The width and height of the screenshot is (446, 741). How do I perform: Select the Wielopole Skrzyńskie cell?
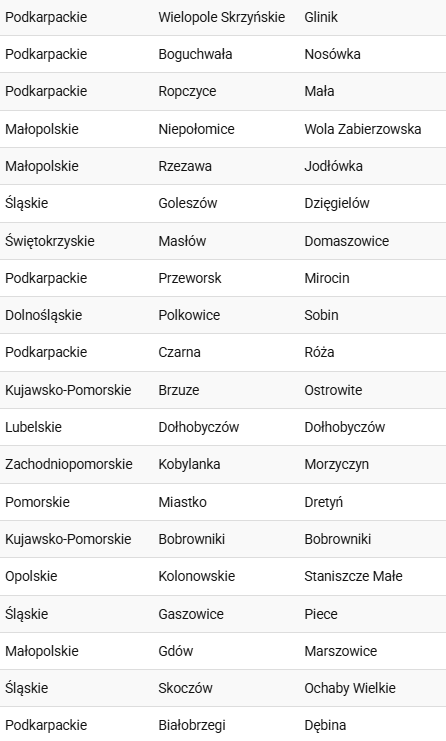point(222,17)
